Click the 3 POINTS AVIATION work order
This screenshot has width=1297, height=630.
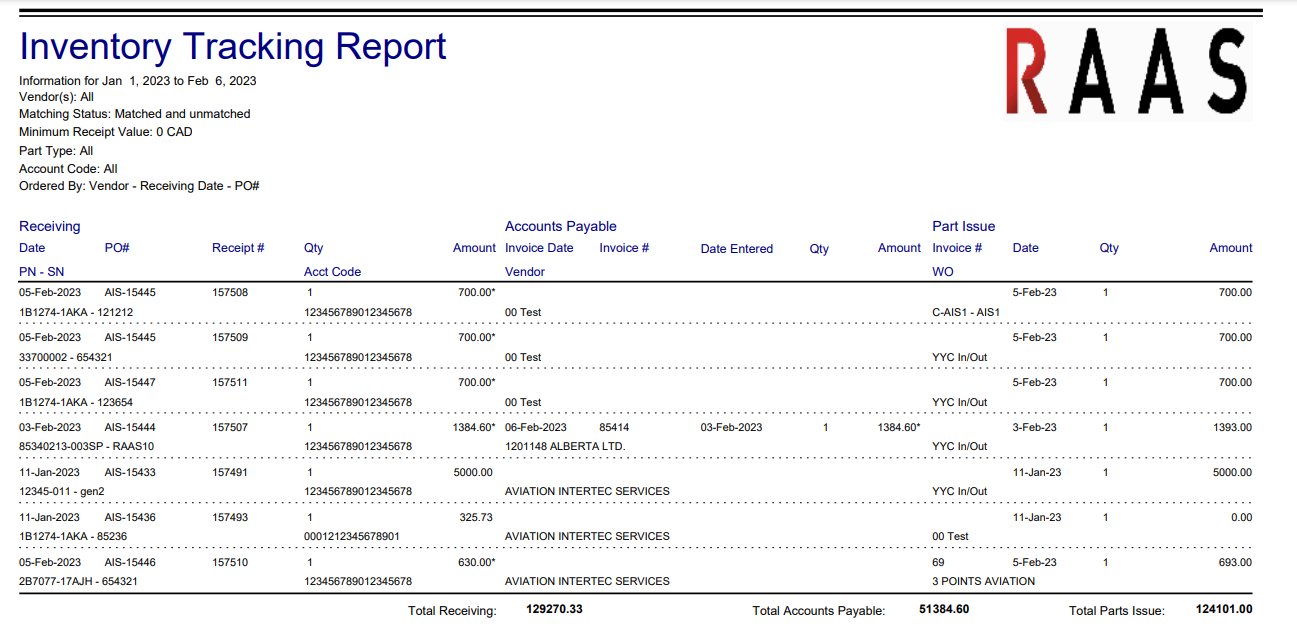pyautogui.click(x=983, y=581)
